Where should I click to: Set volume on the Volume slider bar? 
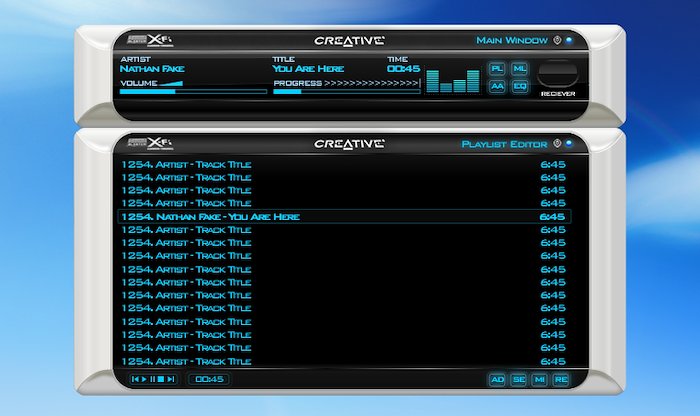193,92
